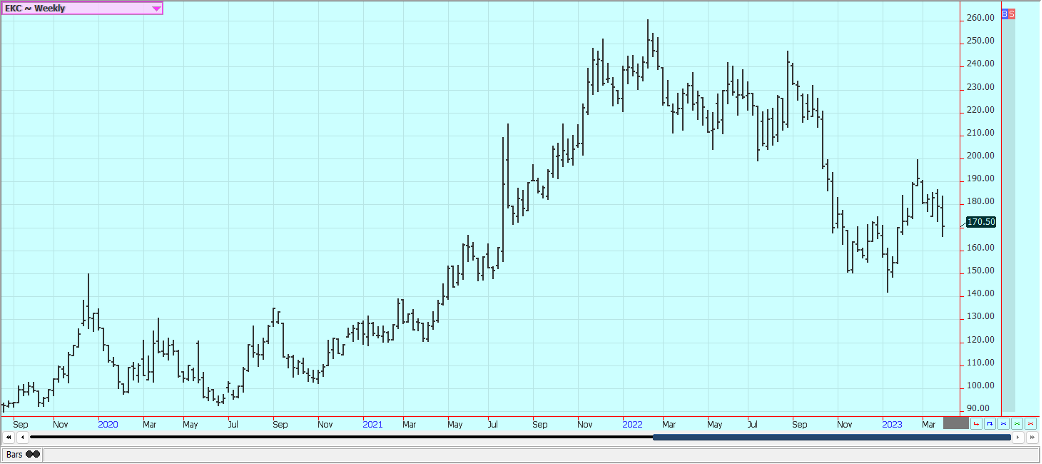Click the blue arrow icon in bottom toolbar
This screenshot has height=464, width=1042.
click(x=989, y=424)
